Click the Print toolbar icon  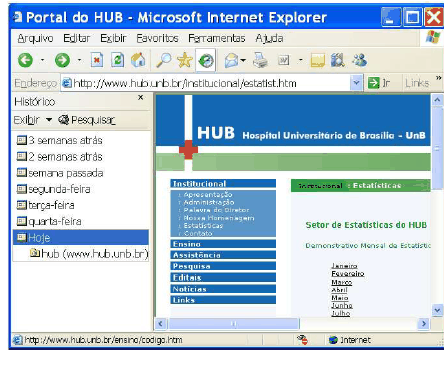[260, 60]
